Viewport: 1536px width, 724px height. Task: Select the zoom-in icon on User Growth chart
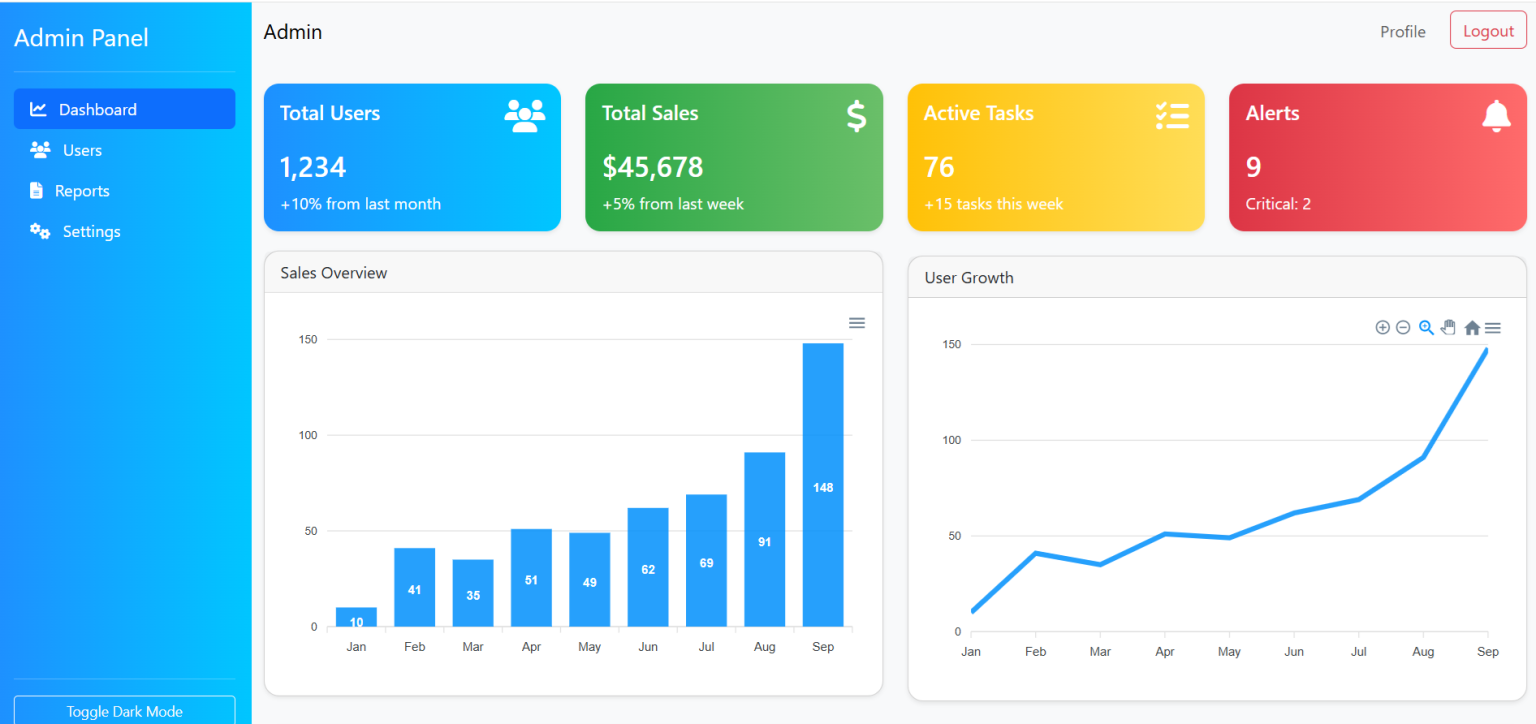click(1382, 327)
